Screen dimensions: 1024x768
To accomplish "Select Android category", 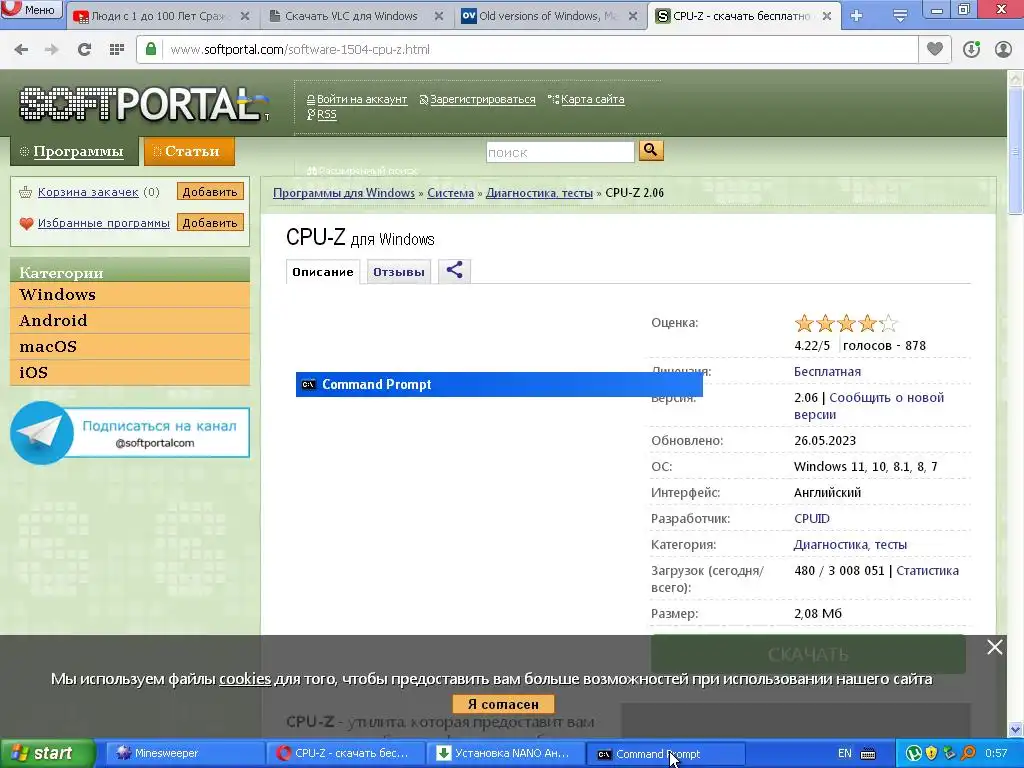I will point(130,321).
